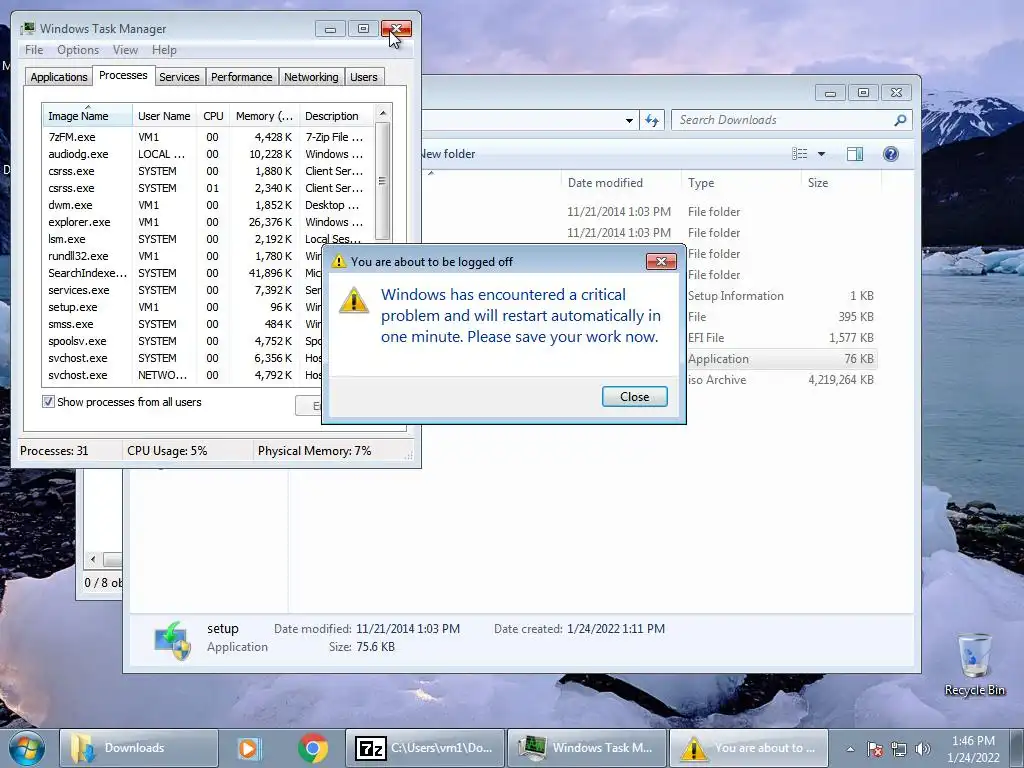Focus the 'You are about to' taskbar button
This screenshot has height=768, width=1024.
click(x=748, y=748)
